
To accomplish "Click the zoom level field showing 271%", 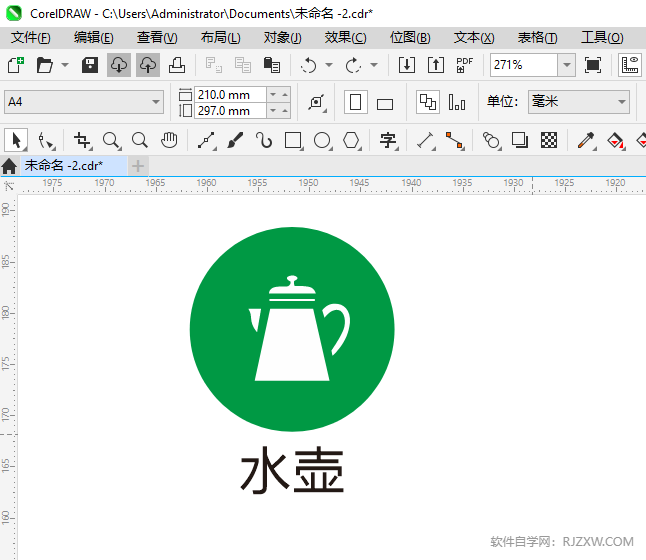I will (x=524, y=65).
